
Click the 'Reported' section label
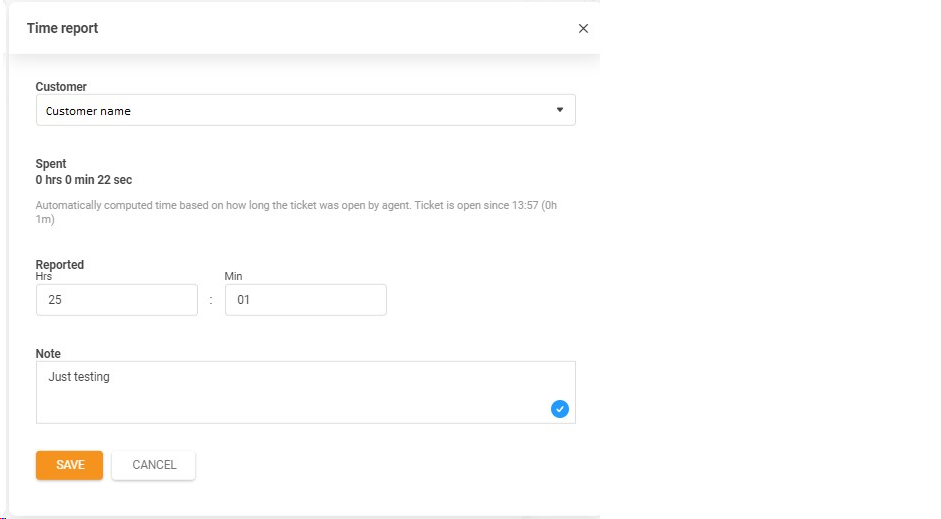click(x=60, y=264)
